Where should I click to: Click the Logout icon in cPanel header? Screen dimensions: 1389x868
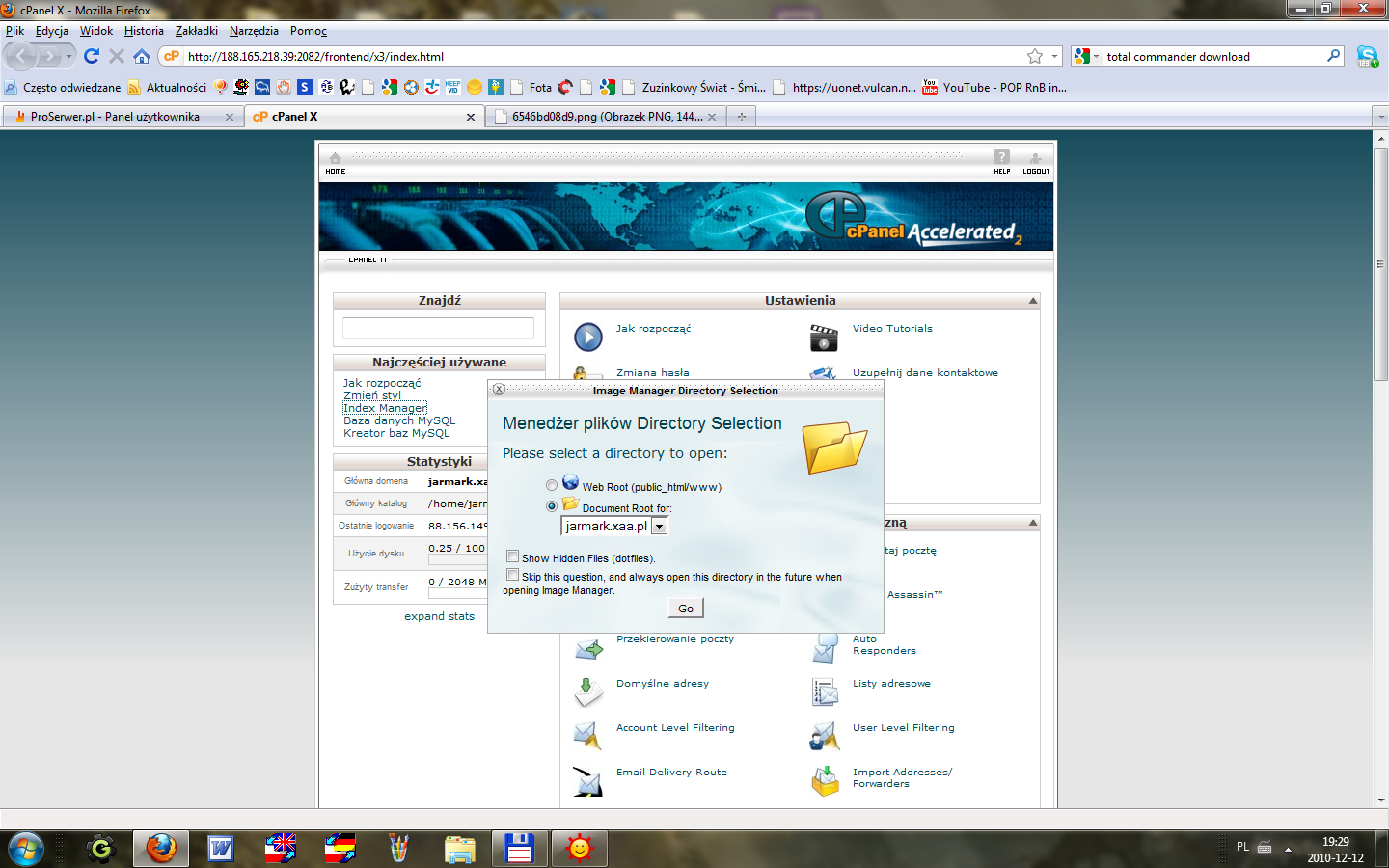tap(1035, 159)
